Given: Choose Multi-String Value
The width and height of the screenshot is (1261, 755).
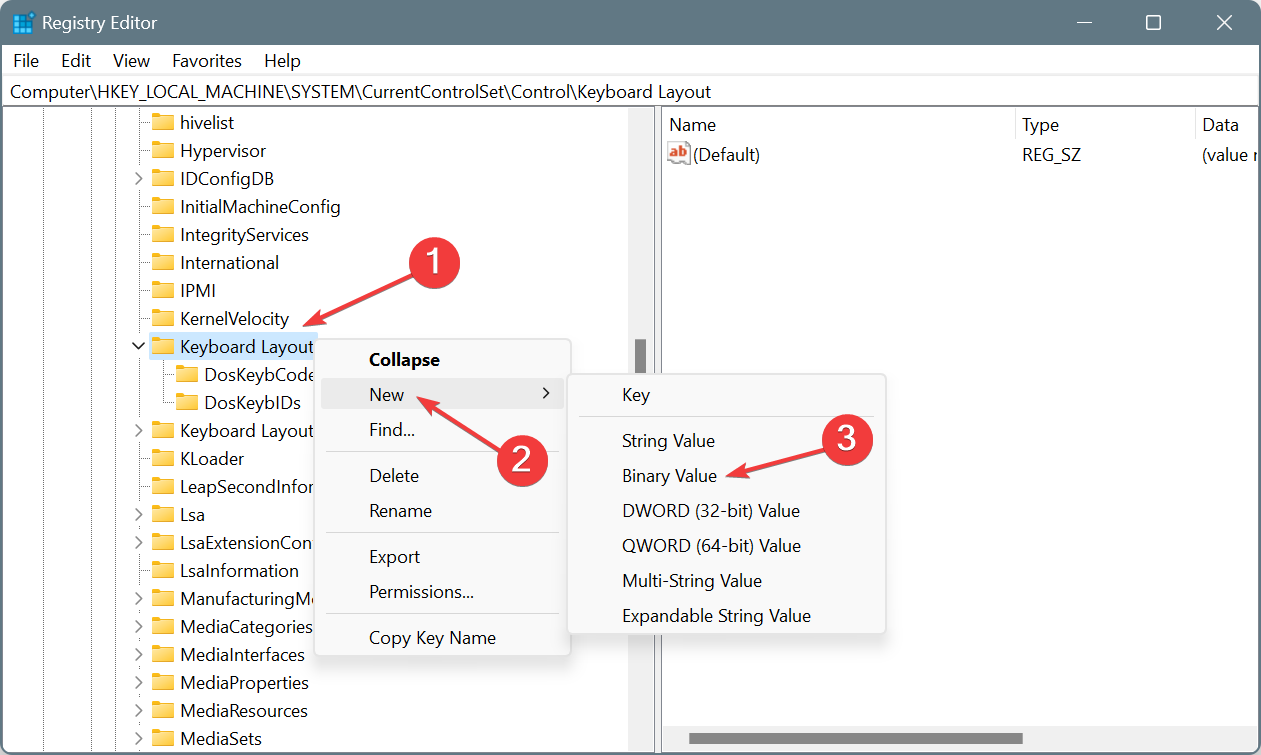Looking at the screenshot, I should coord(727,581).
